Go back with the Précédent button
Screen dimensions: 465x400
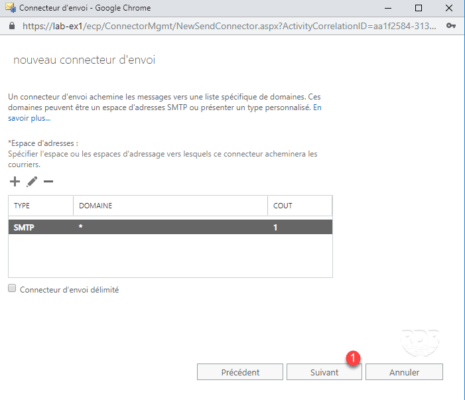(x=240, y=372)
